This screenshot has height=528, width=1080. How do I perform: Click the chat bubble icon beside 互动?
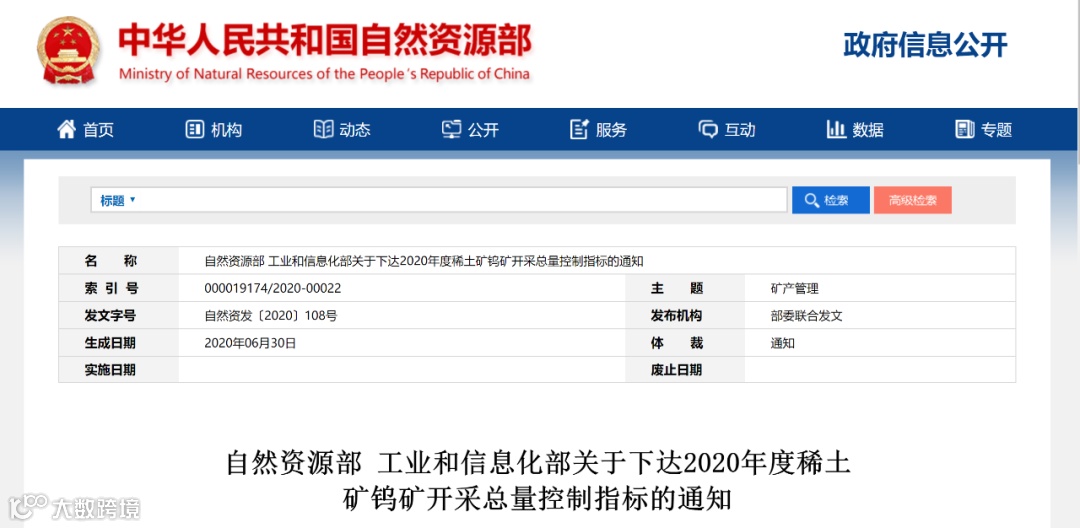click(x=707, y=129)
